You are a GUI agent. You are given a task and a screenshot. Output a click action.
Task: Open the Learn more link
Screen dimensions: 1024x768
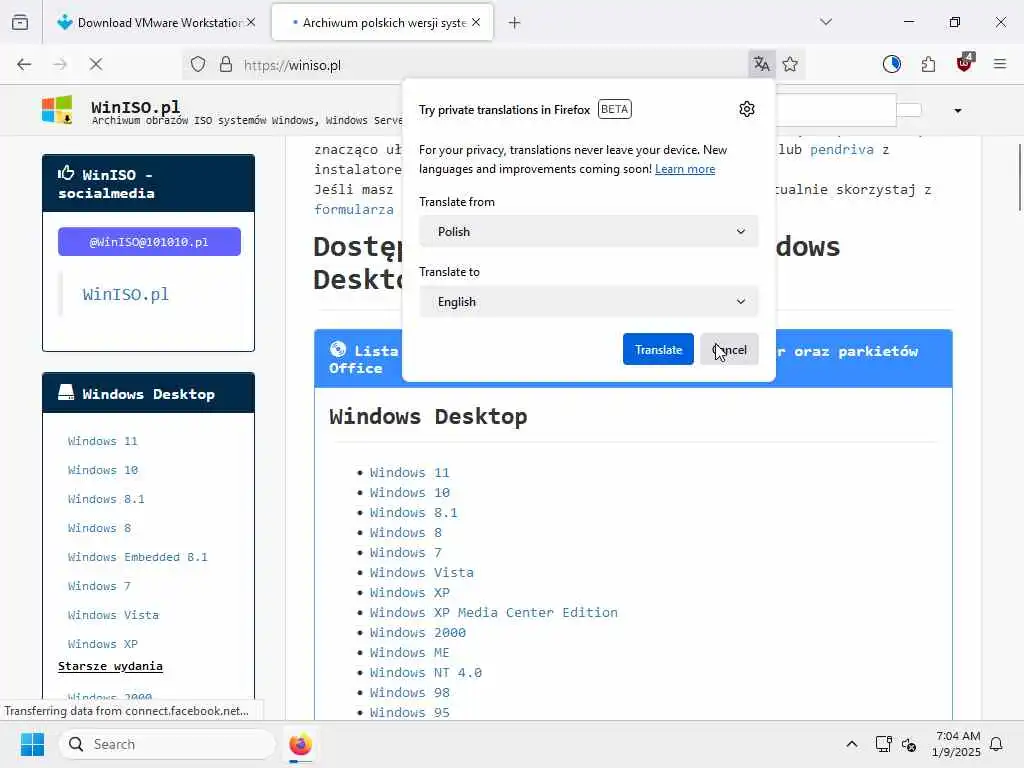685,169
